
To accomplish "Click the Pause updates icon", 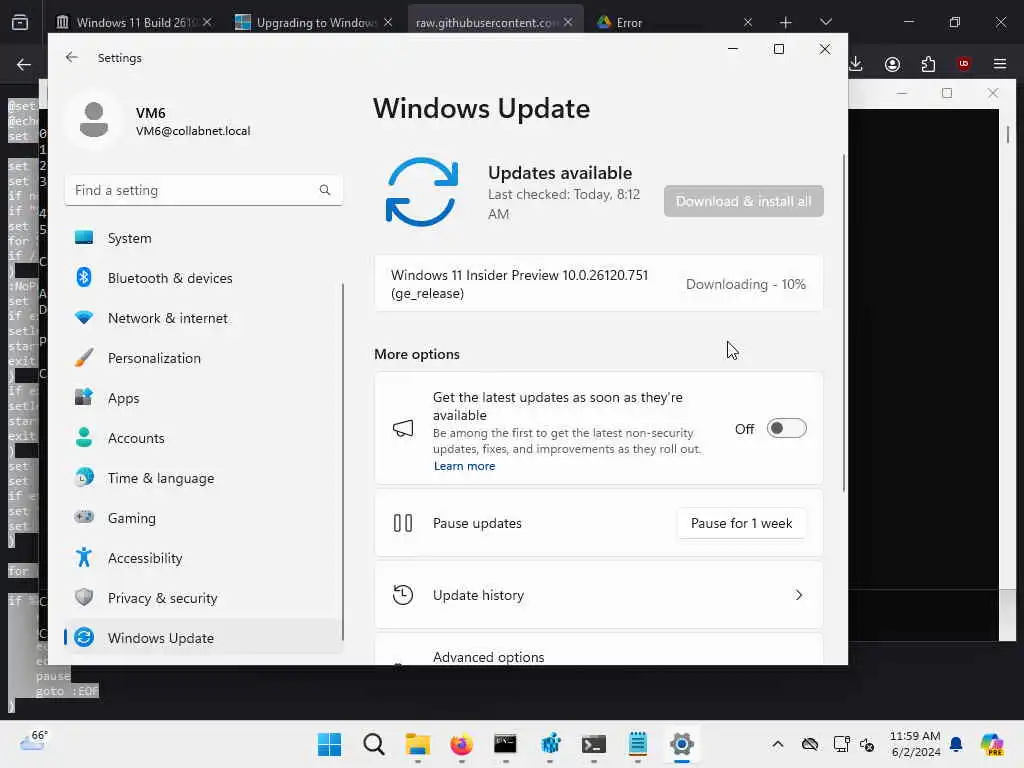I will pyautogui.click(x=403, y=523).
